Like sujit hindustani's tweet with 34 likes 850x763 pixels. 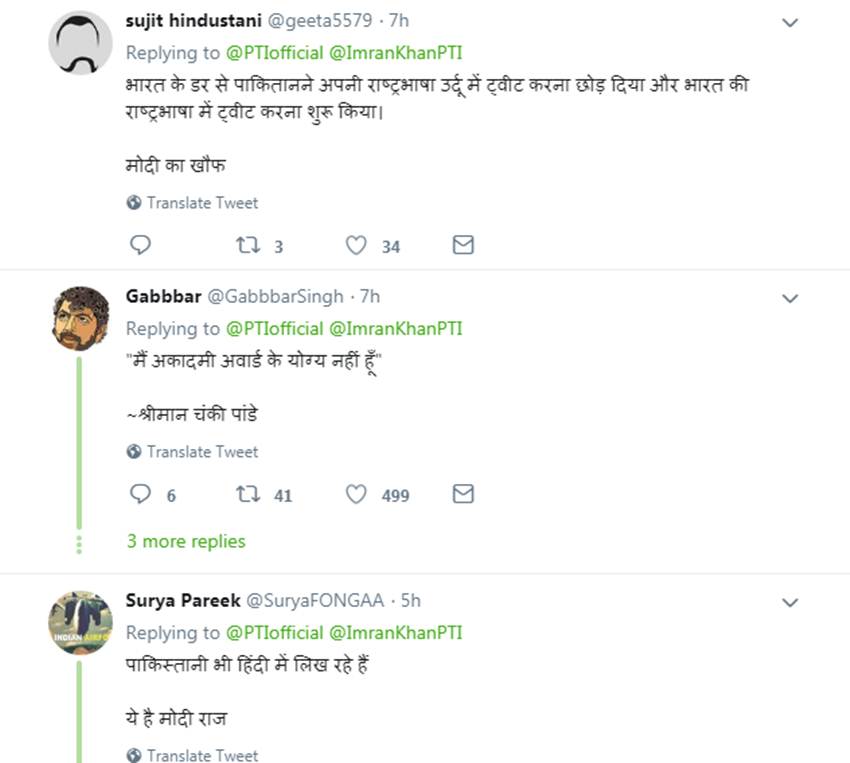pos(356,245)
